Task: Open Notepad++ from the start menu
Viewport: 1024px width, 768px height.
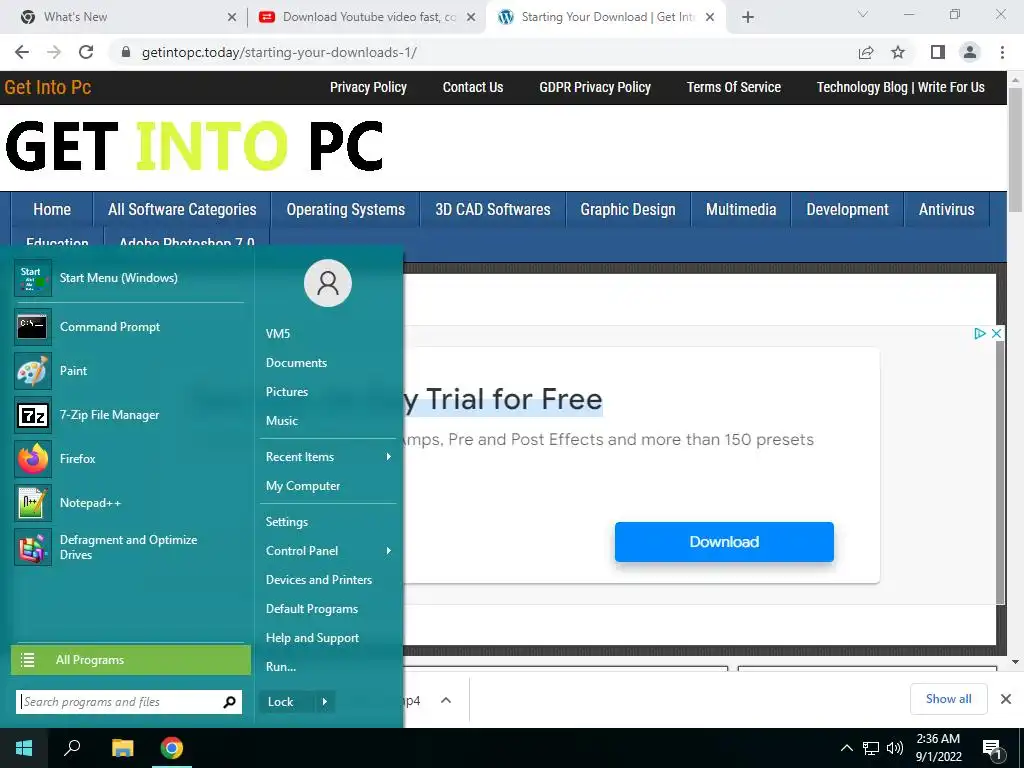Action: point(129,503)
